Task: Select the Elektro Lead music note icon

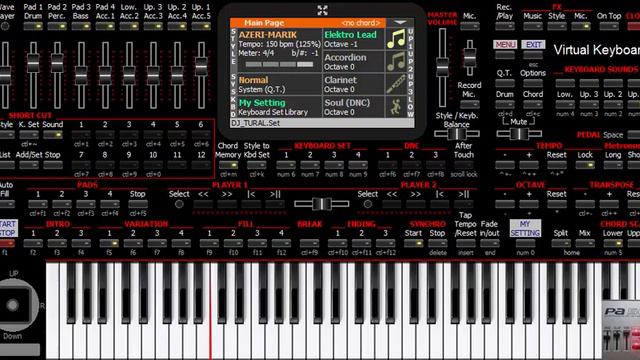Action: [x=396, y=39]
